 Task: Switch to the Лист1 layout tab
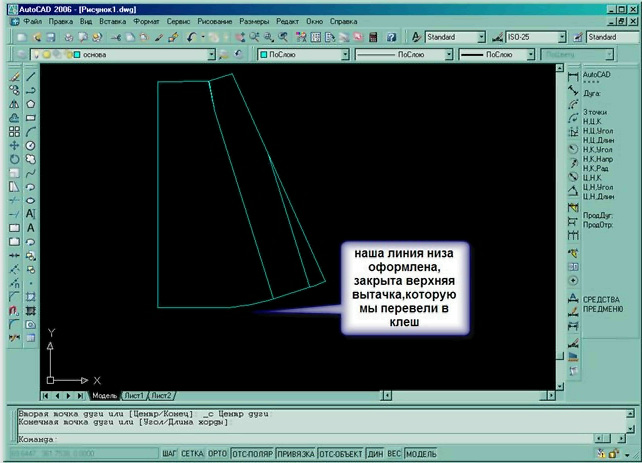(x=135, y=395)
